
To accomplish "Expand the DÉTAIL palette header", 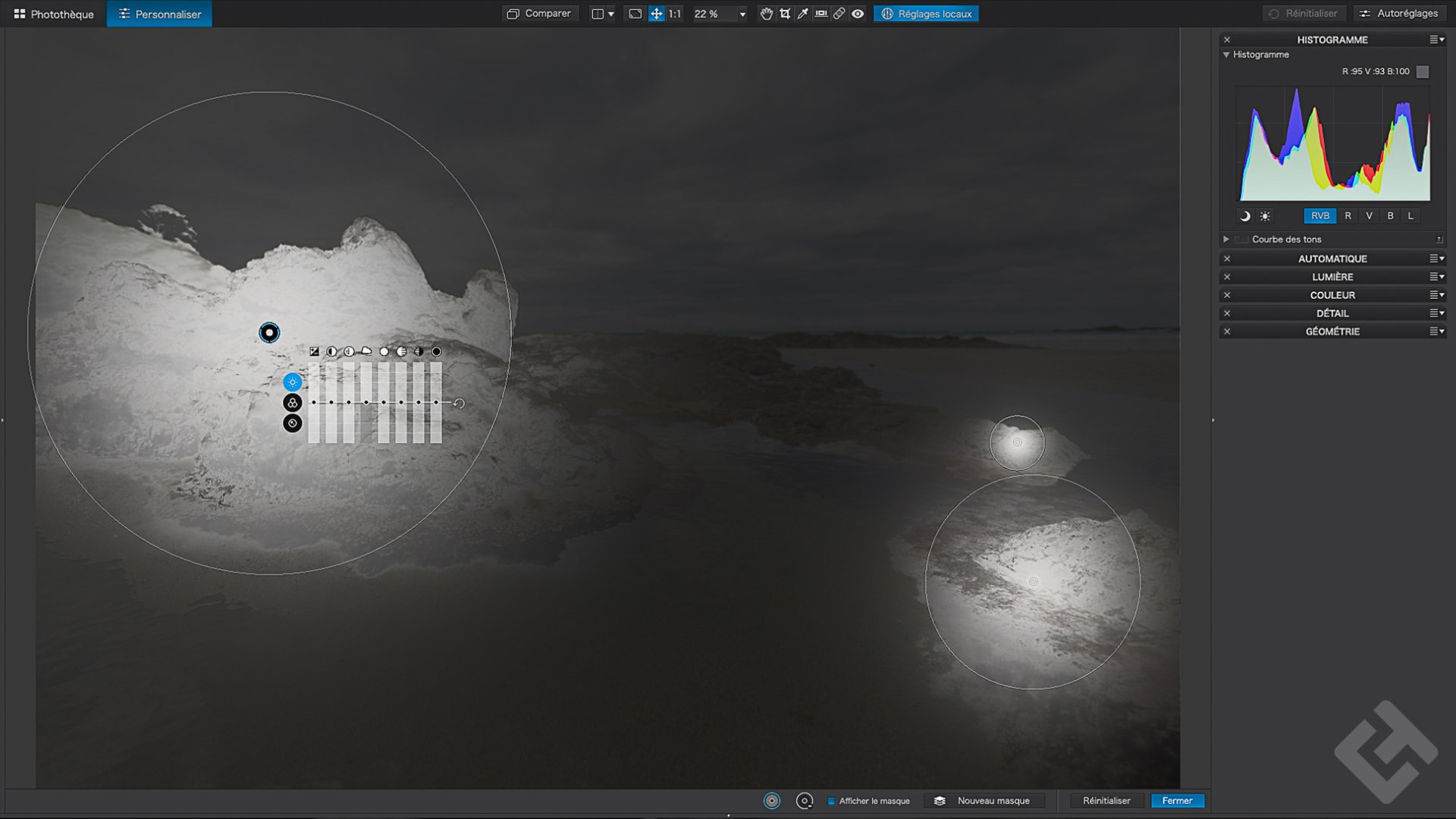I will [1332, 313].
